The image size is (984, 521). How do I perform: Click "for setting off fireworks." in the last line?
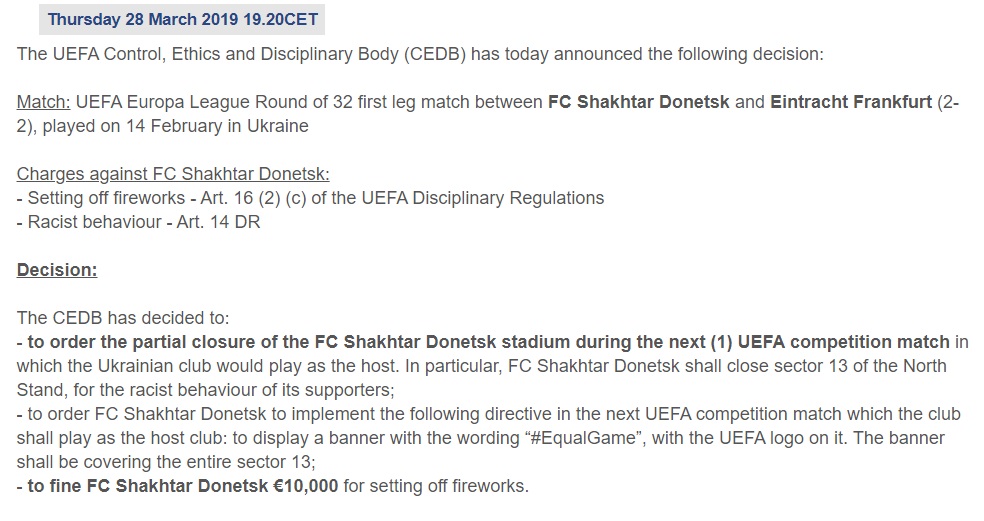(x=436, y=486)
